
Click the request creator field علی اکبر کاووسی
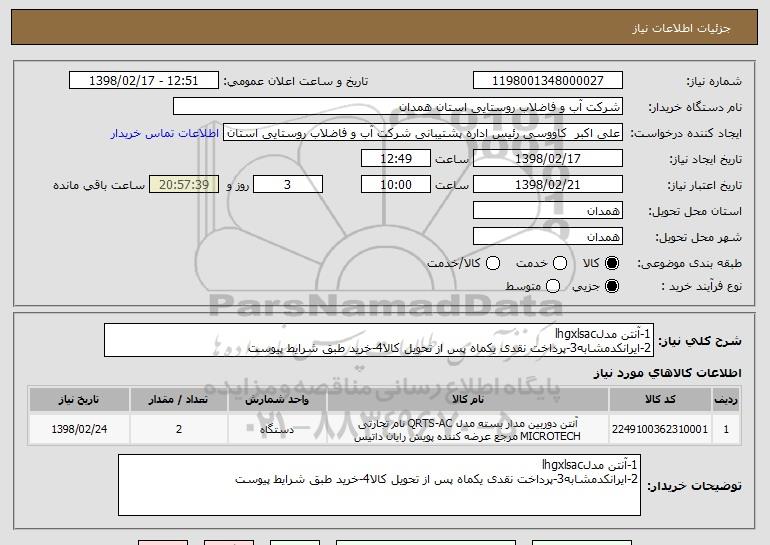click(423, 133)
